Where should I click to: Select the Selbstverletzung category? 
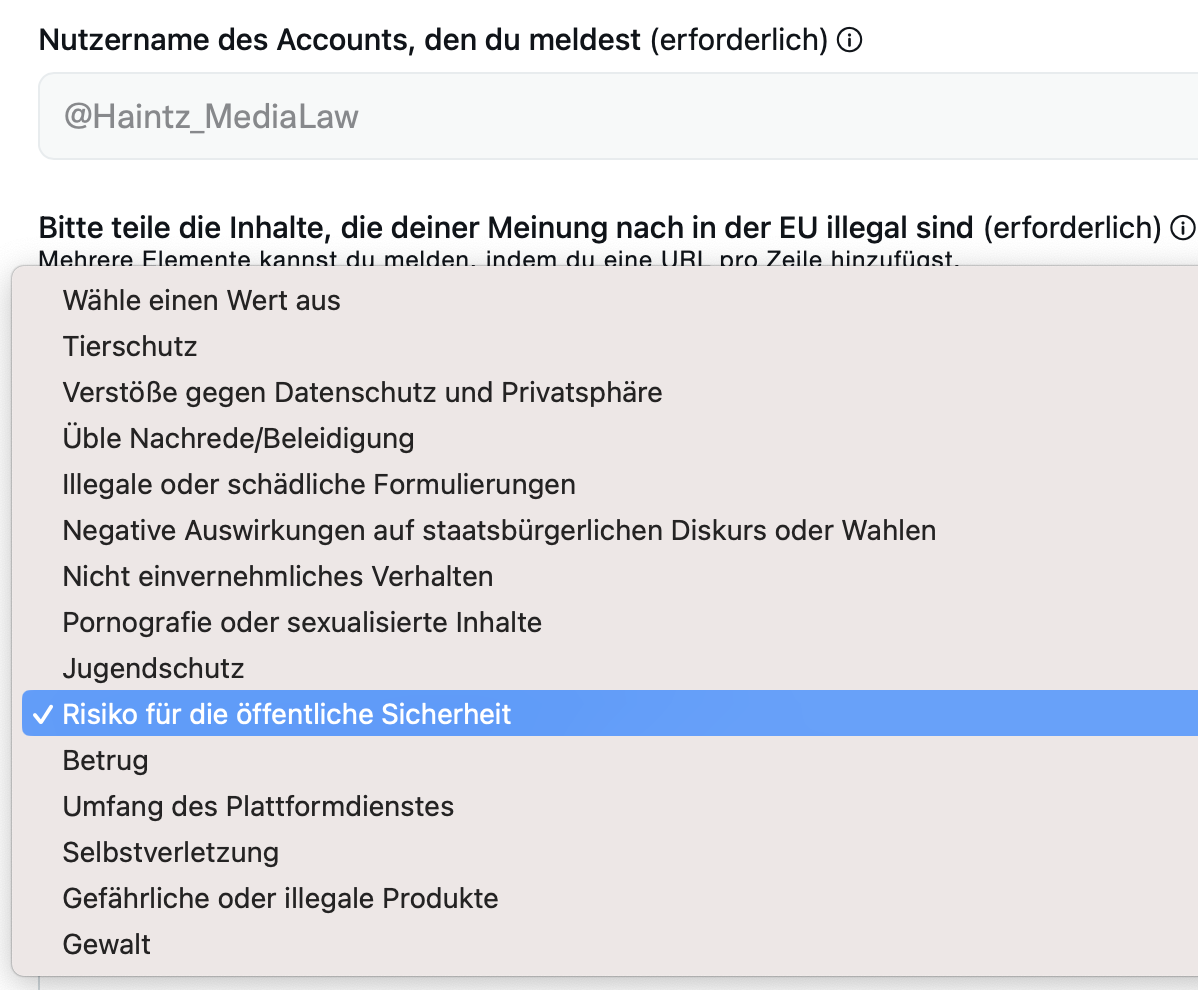click(170, 852)
